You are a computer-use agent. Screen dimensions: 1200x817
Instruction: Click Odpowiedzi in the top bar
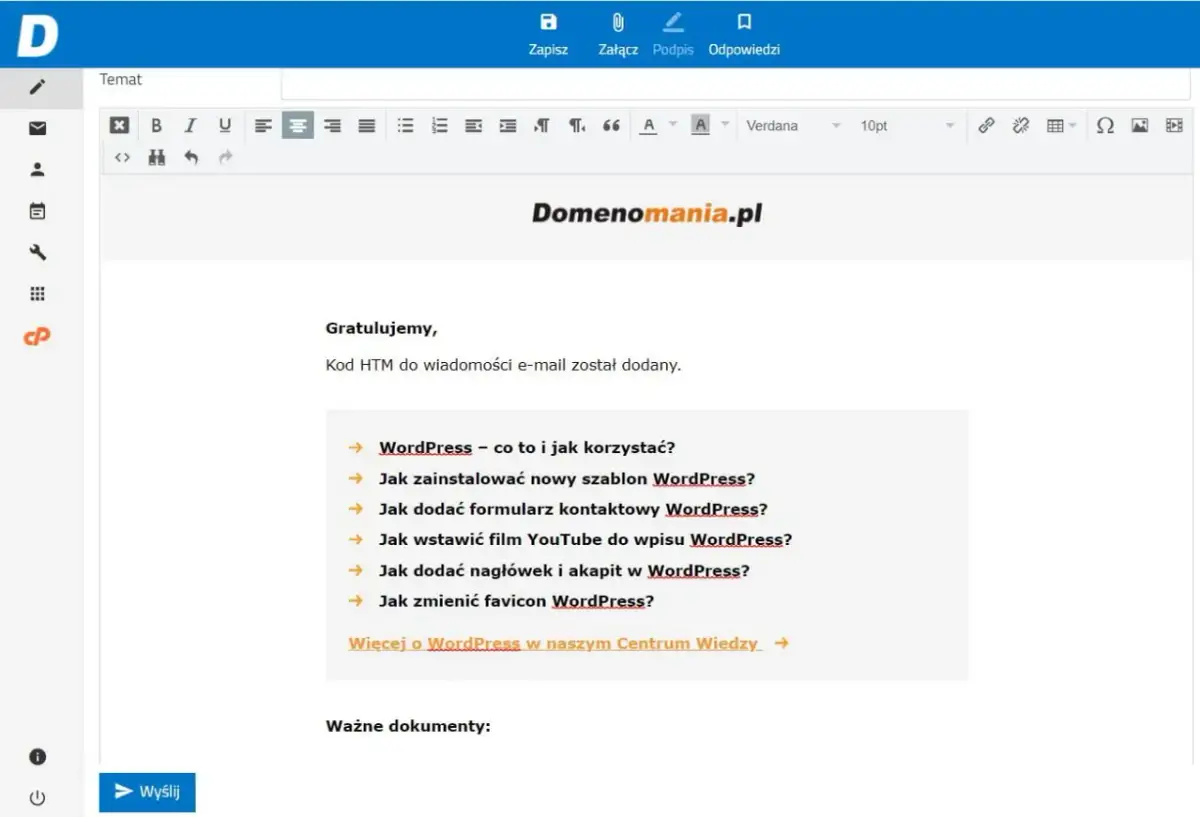click(x=744, y=33)
